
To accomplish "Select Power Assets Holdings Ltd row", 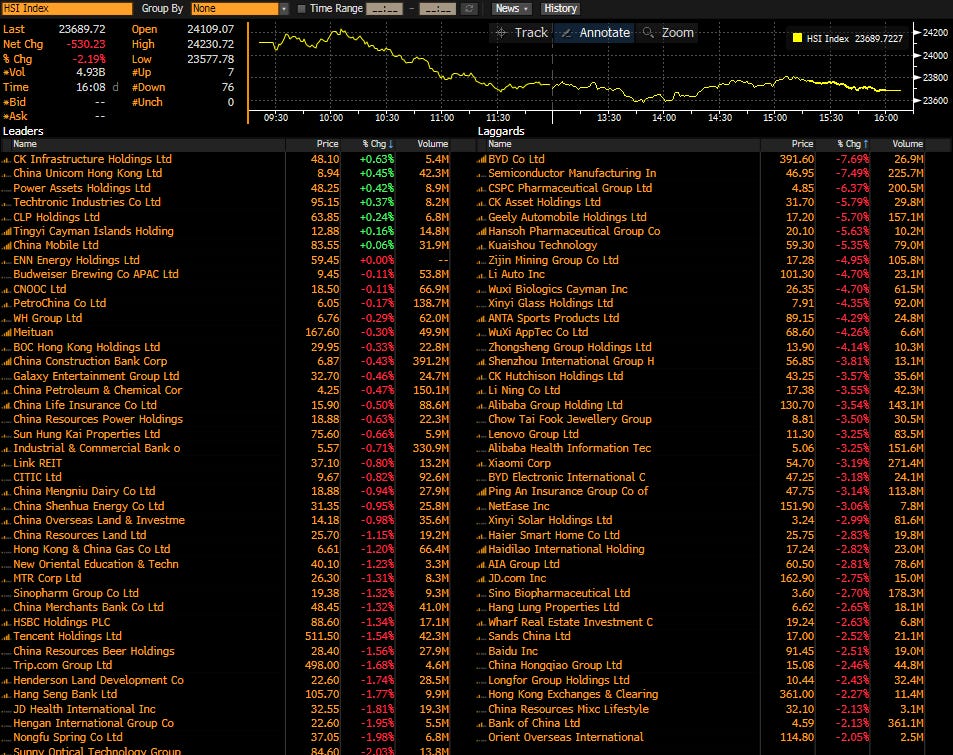I will 225,188.
